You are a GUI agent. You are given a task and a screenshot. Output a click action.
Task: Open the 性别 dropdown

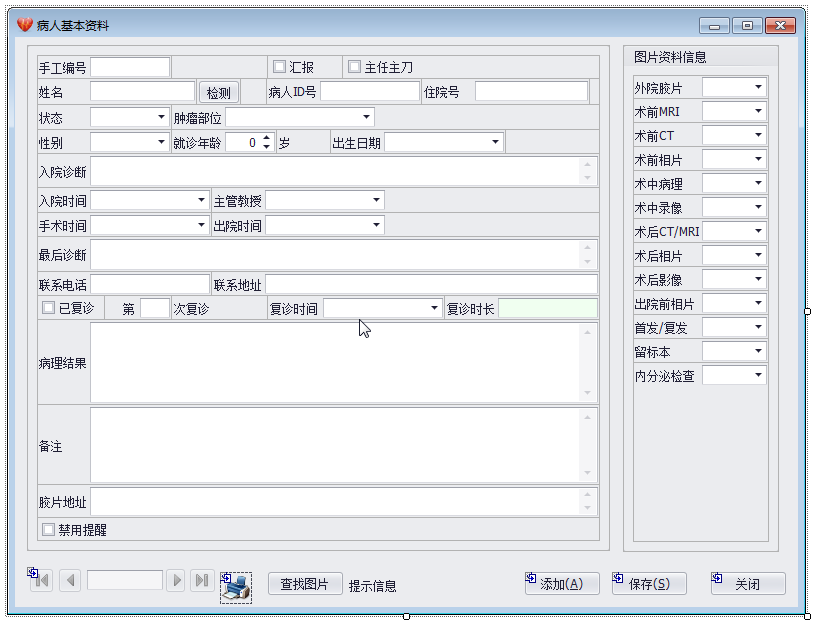click(161, 142)
